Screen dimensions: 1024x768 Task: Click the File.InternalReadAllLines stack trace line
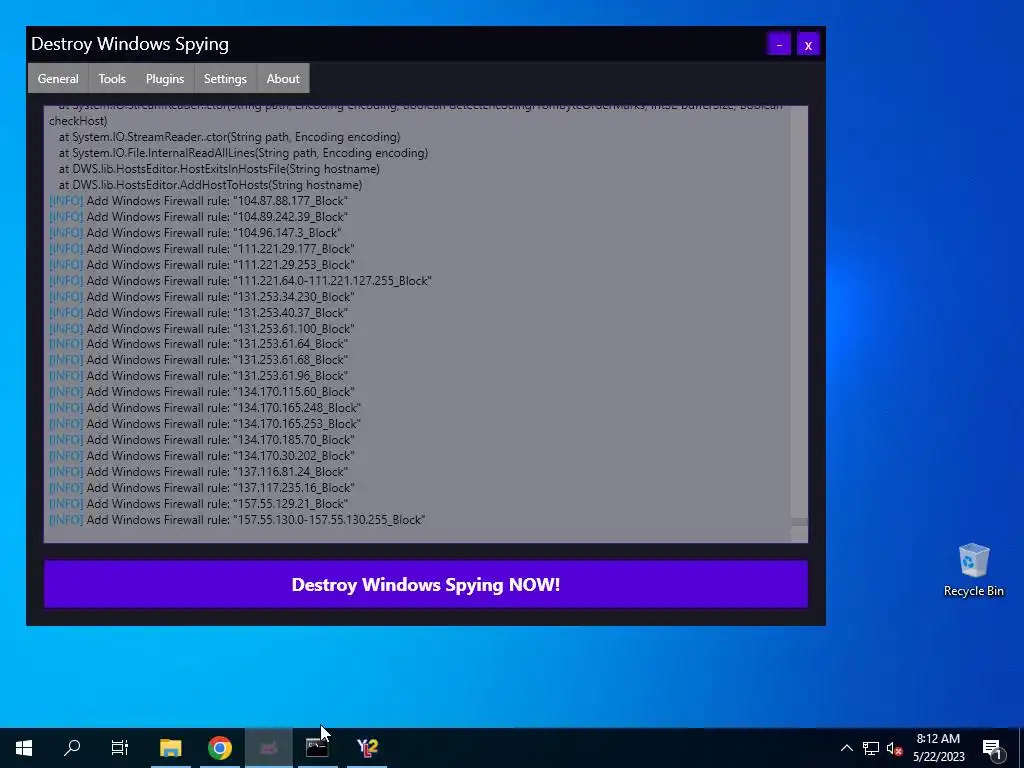click(243, 153)
